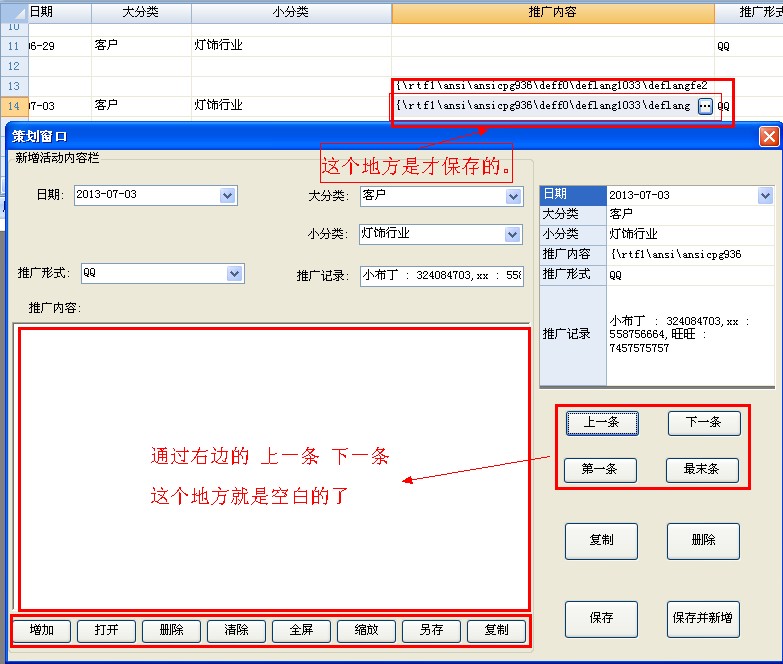
Task: Open the 推广形式 dropdown showing QQ
Action: (234, 273)
